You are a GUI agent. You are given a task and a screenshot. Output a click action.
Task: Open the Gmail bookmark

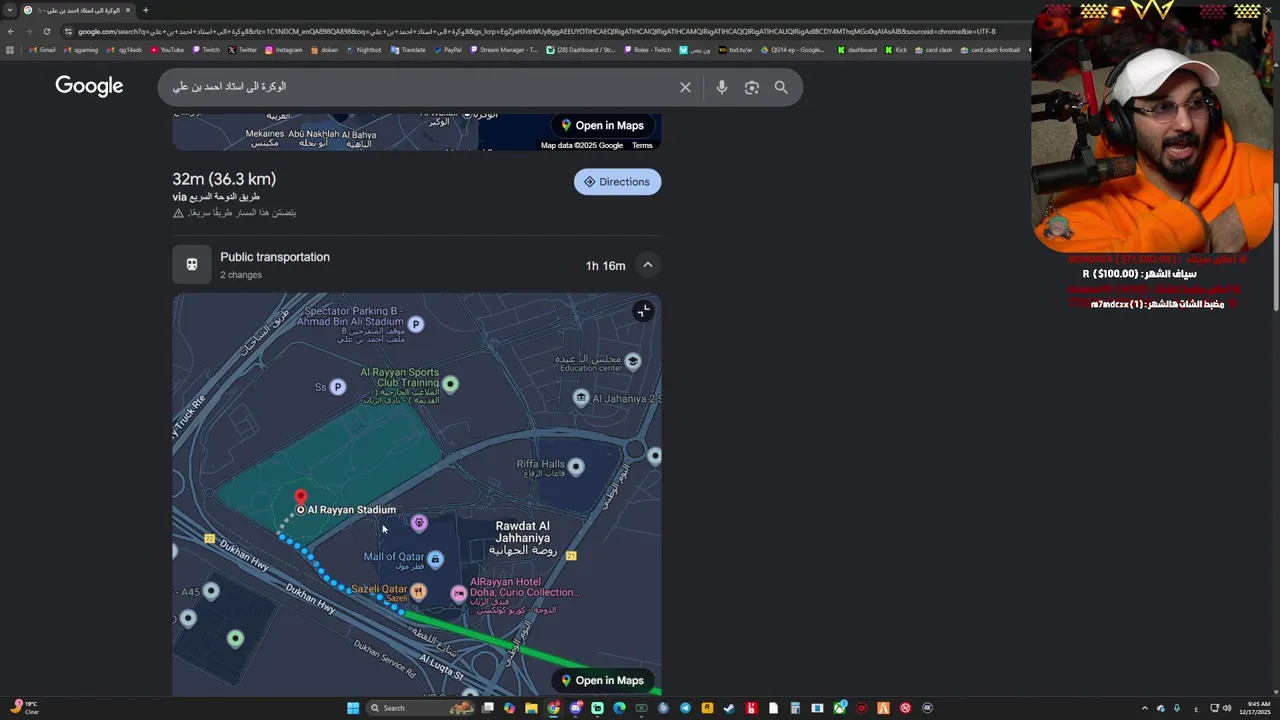(x=42, y=50)
